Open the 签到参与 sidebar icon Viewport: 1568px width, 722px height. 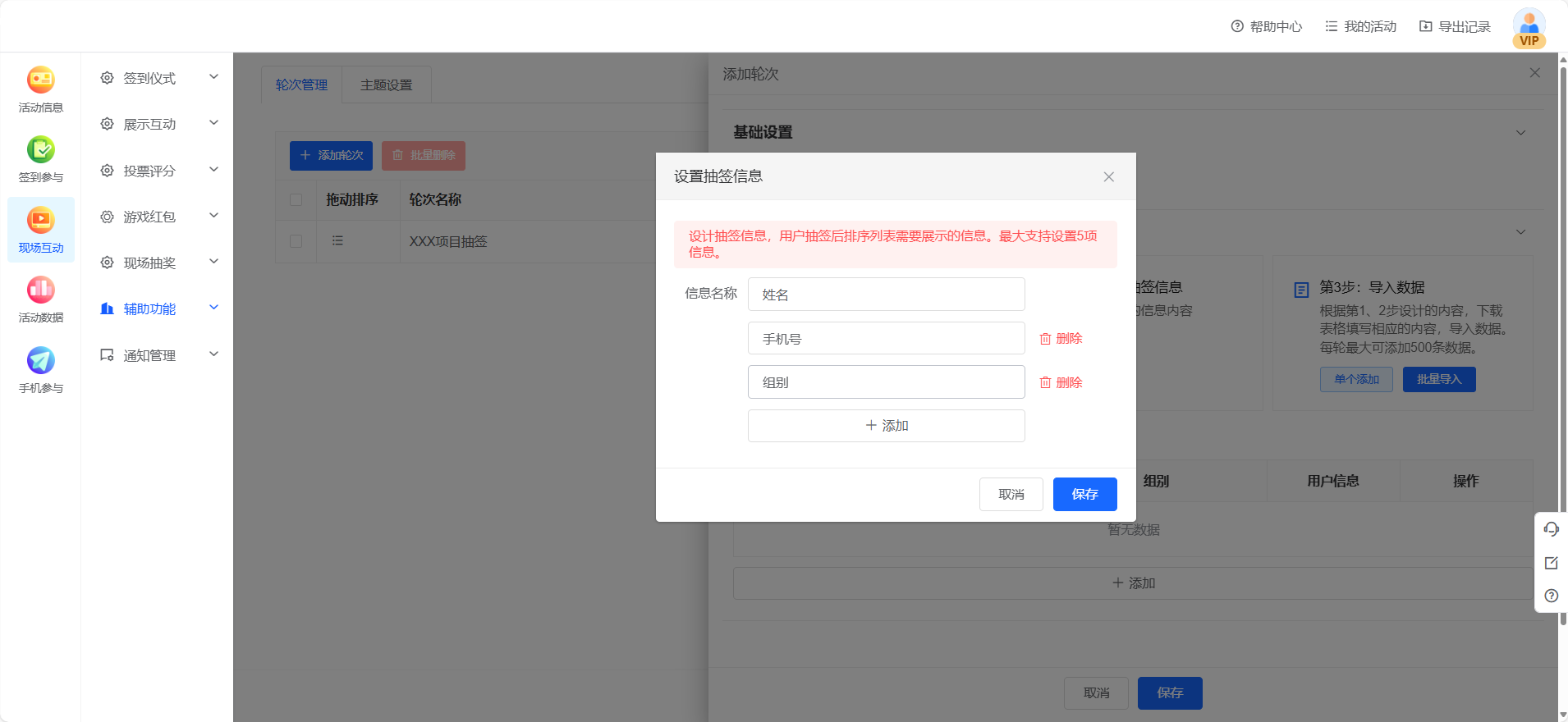coord(40,159)
